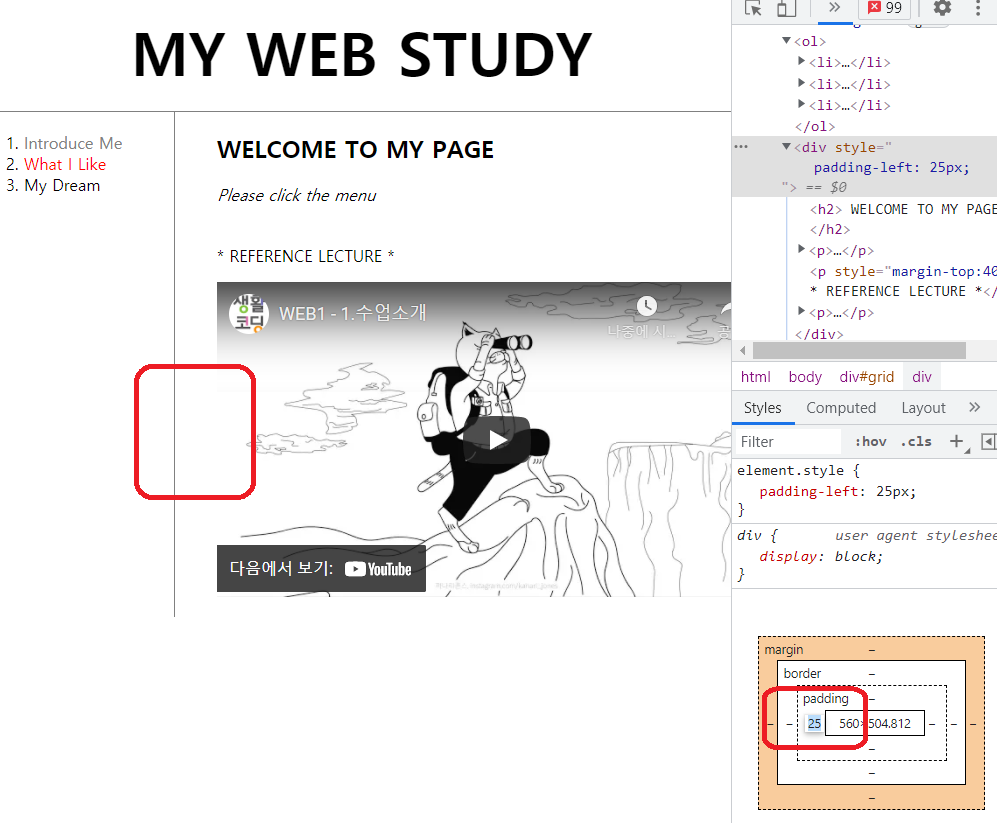Expand the p node after REFERENCE LECTURE
The height and width of the screenshot is (823, 997).
coord(802,311)
